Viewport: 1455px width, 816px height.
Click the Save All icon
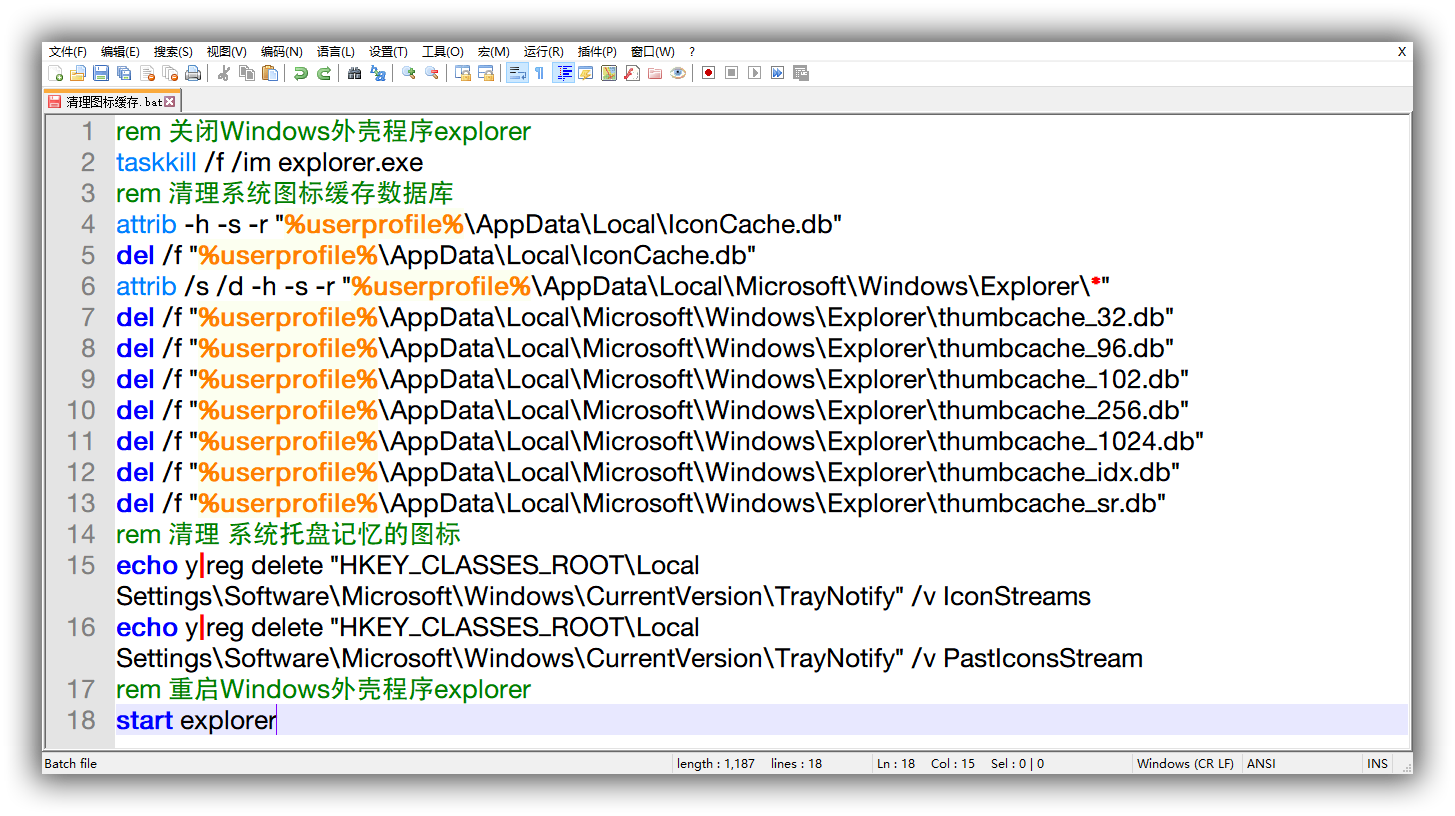tap(124, 73)
